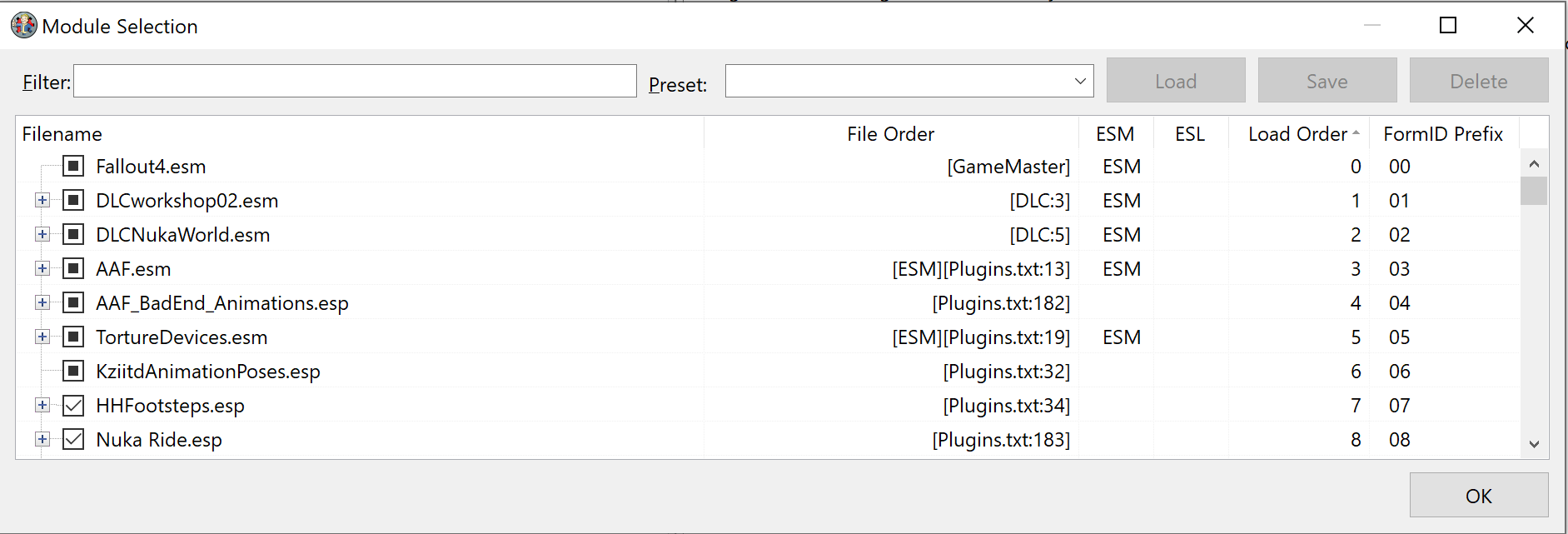
Task: Click the scrollbar down arrow
Action: click(x=1534, y=444)
